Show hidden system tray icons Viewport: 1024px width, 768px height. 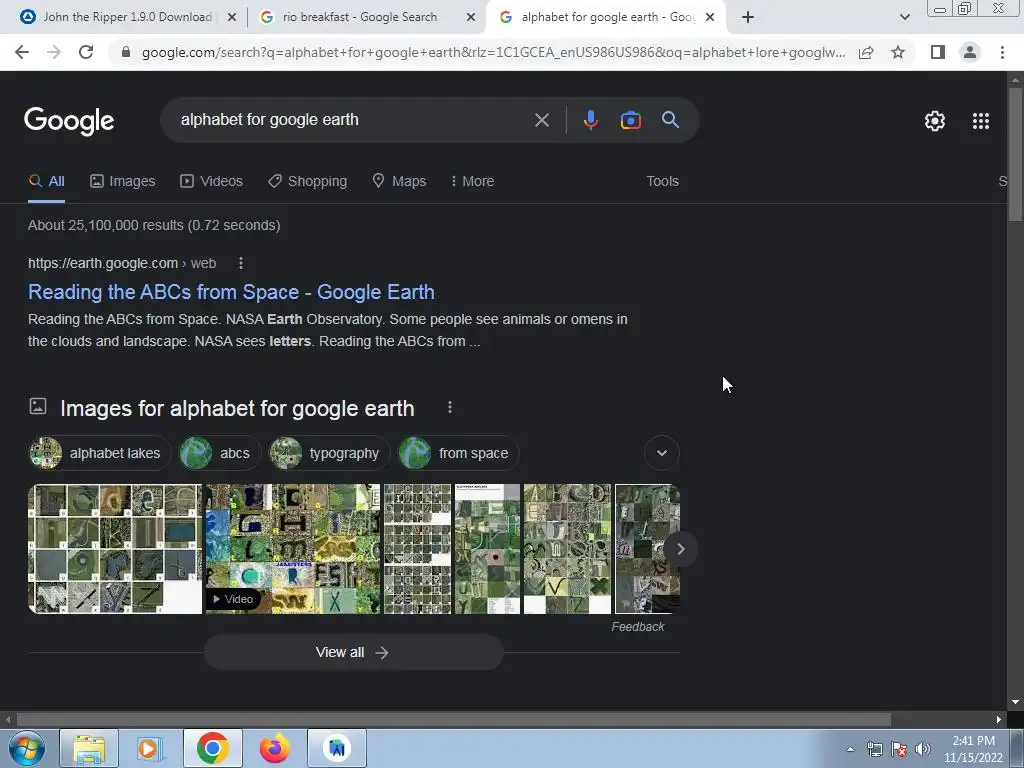pyautogui.click(x=850, y=749)
